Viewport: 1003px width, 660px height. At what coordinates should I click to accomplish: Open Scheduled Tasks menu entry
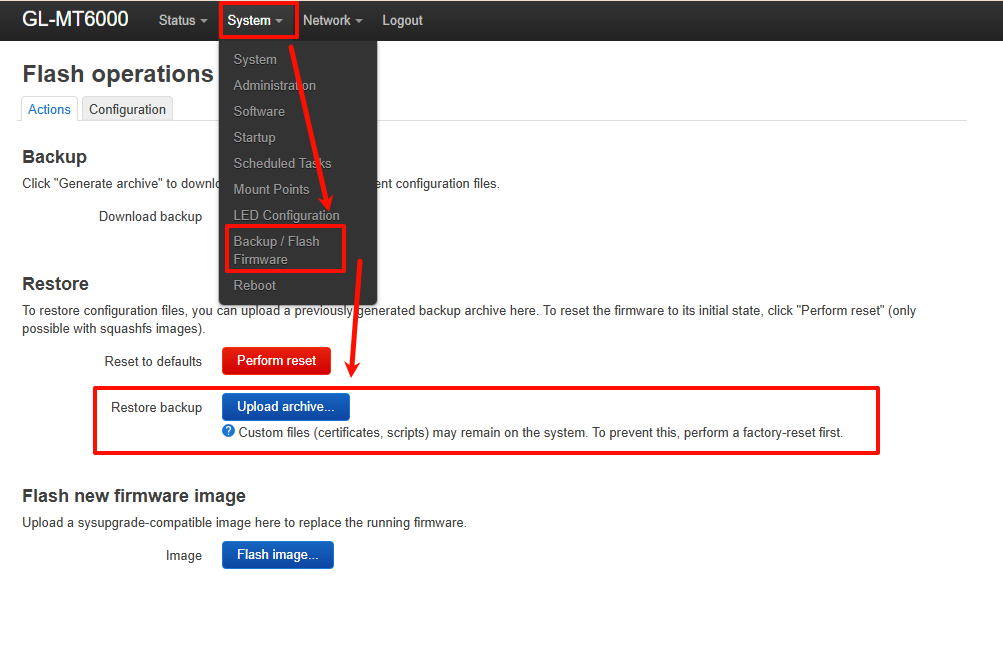282,163
